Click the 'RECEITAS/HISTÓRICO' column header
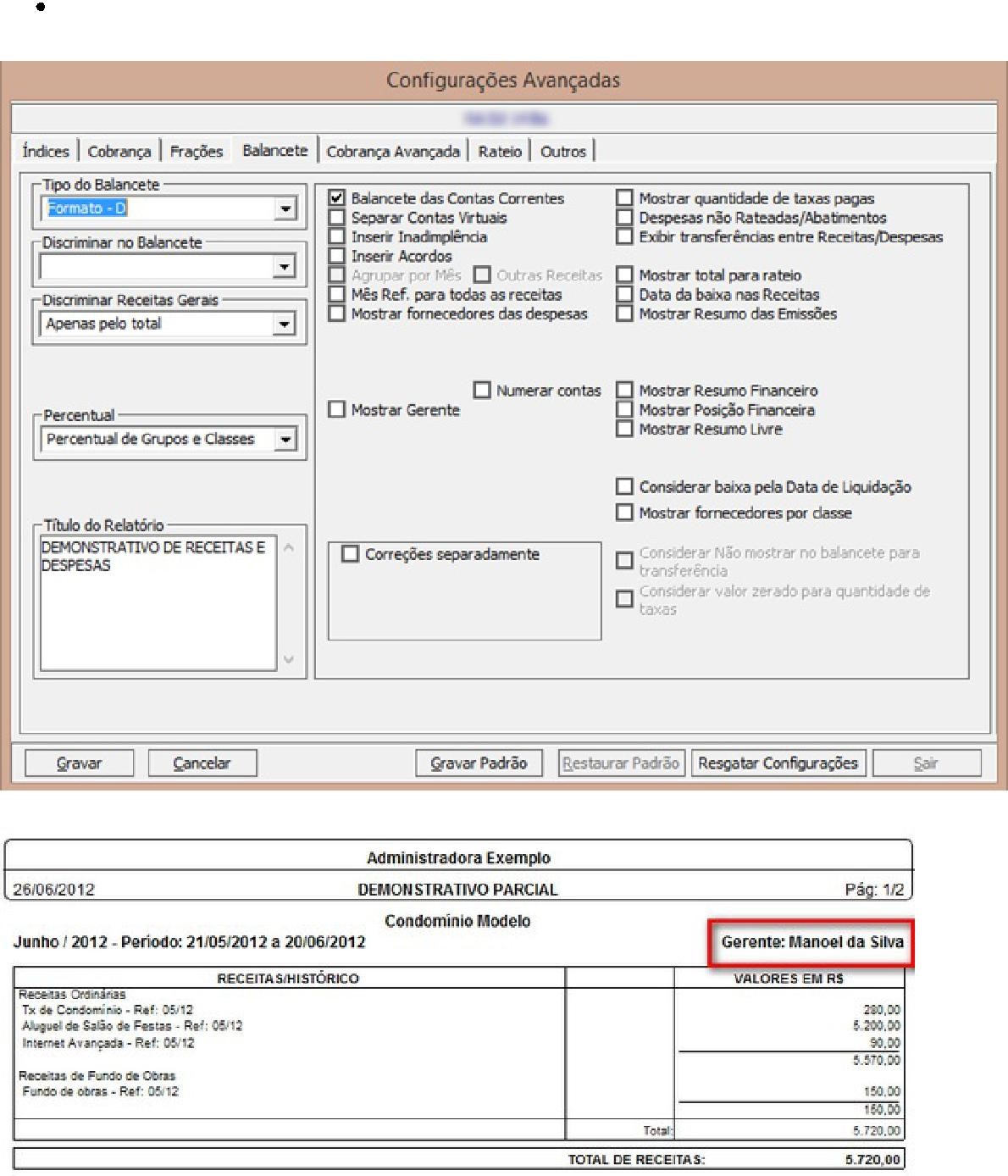The height and width of the screenshot is (1176, 1008). tap(288, 979)
